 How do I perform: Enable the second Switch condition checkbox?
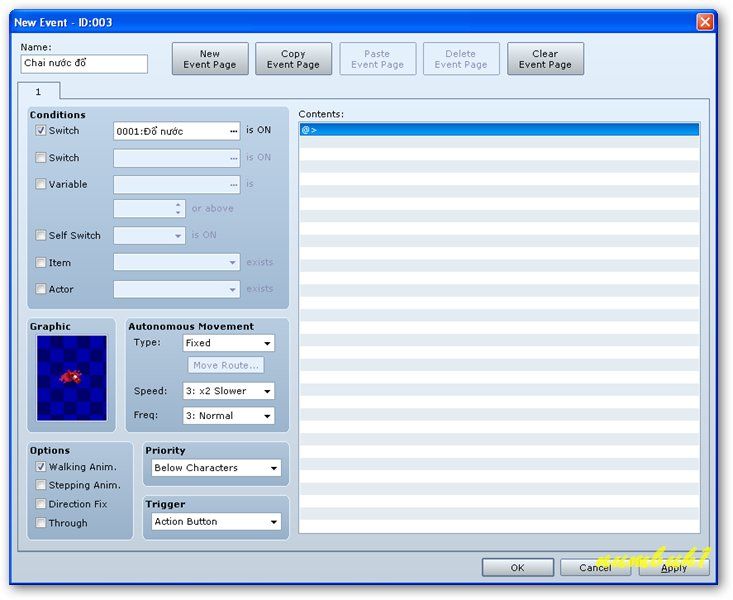[x=41, y=158]
